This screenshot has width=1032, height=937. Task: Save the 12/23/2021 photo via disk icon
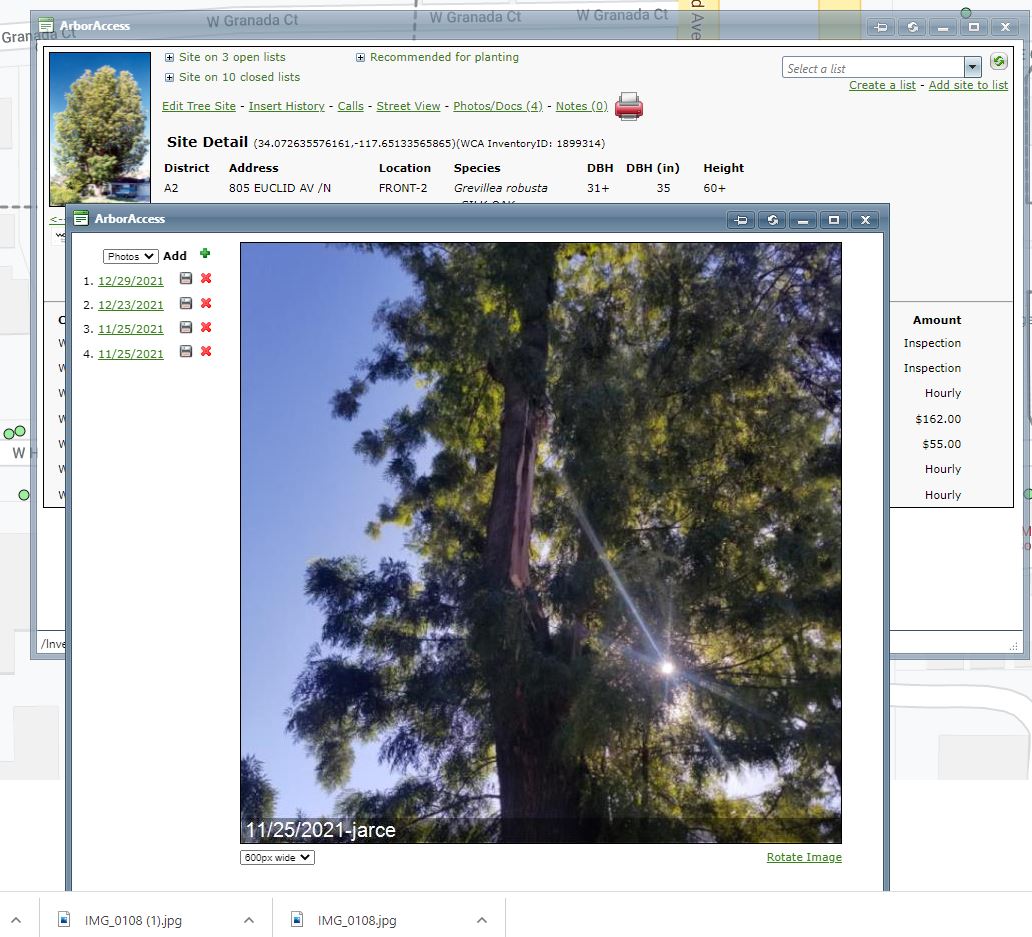tap(186, 303)
